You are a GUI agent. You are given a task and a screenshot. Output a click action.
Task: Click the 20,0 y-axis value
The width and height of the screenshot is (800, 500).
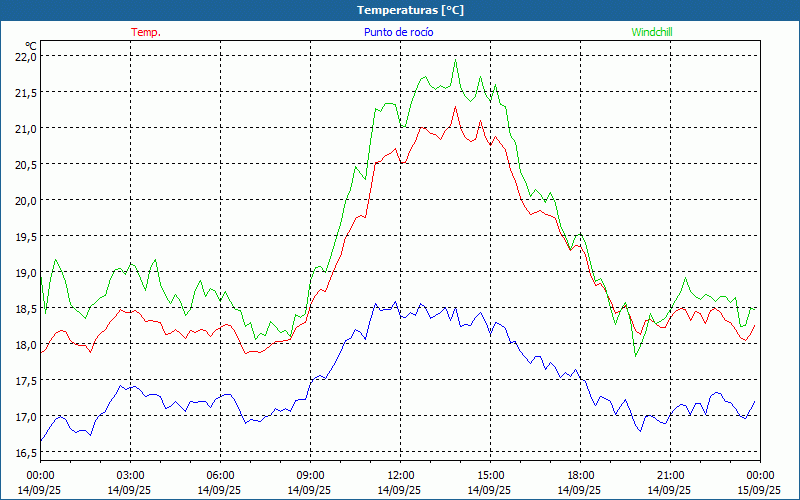tap(25, 200)
